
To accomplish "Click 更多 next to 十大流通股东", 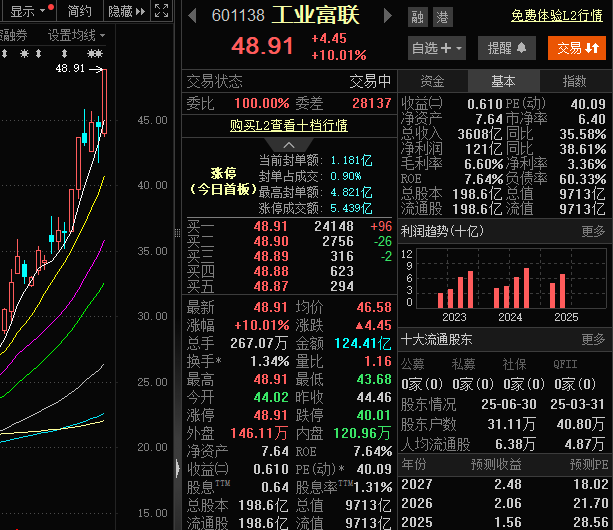I will pos(594,339).
